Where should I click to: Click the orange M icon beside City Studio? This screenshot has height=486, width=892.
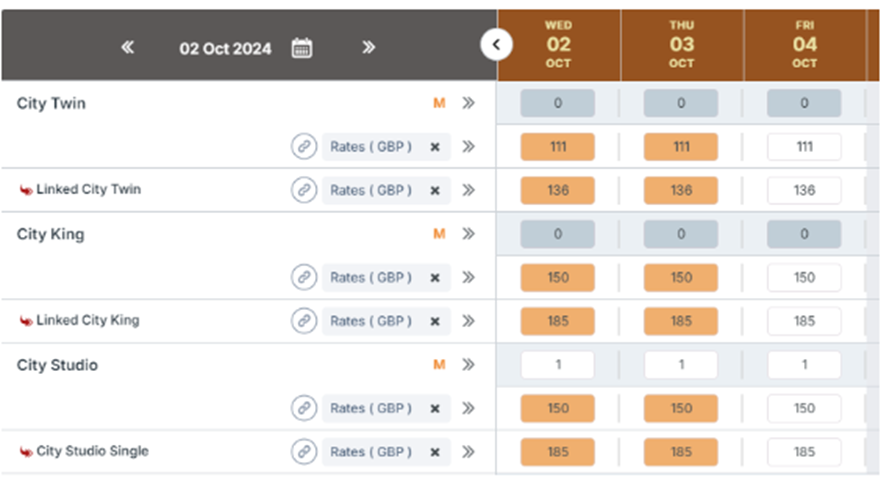[439, 365]
